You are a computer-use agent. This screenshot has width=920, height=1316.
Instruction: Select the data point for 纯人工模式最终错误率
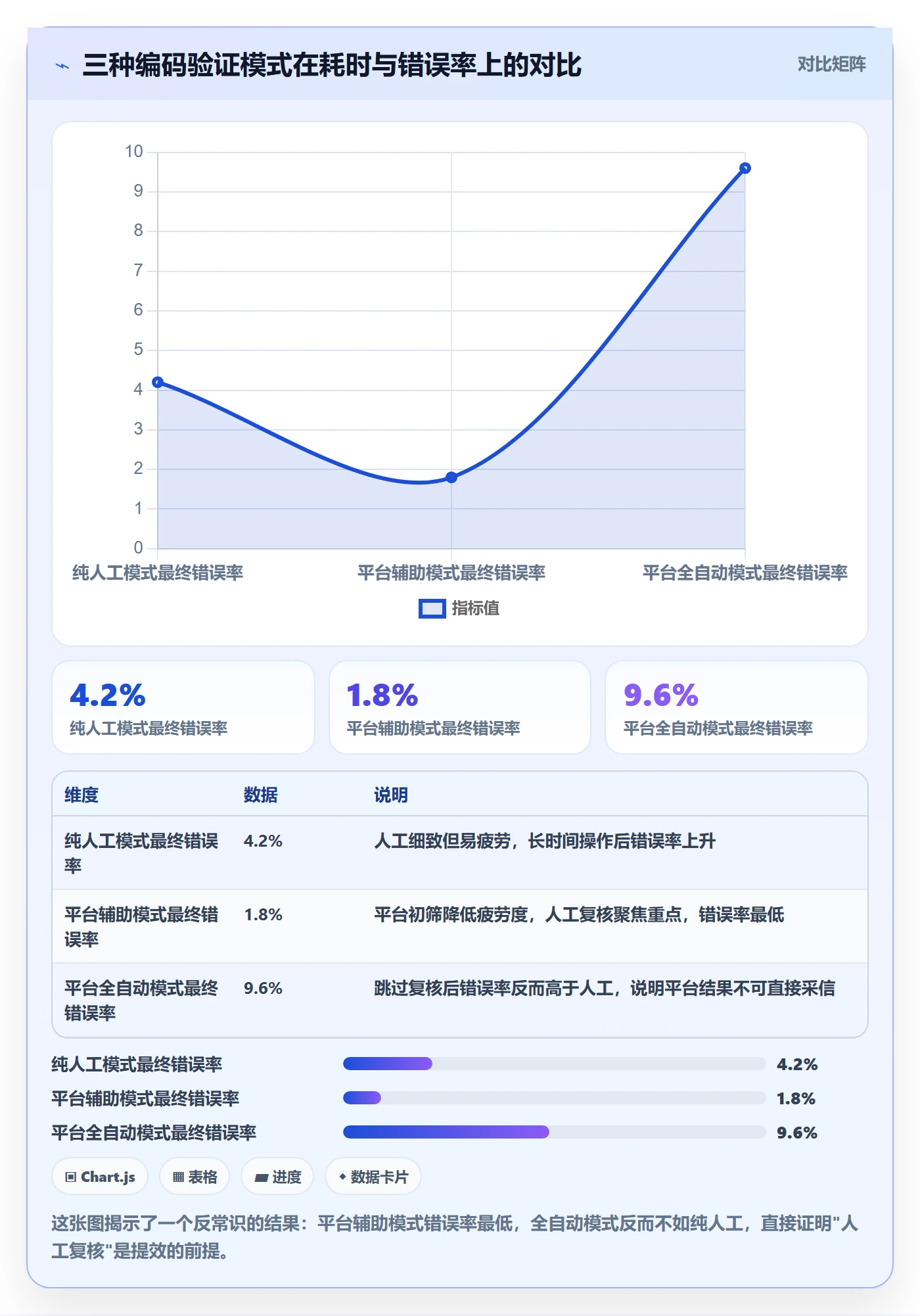click(x=158, y=382)
